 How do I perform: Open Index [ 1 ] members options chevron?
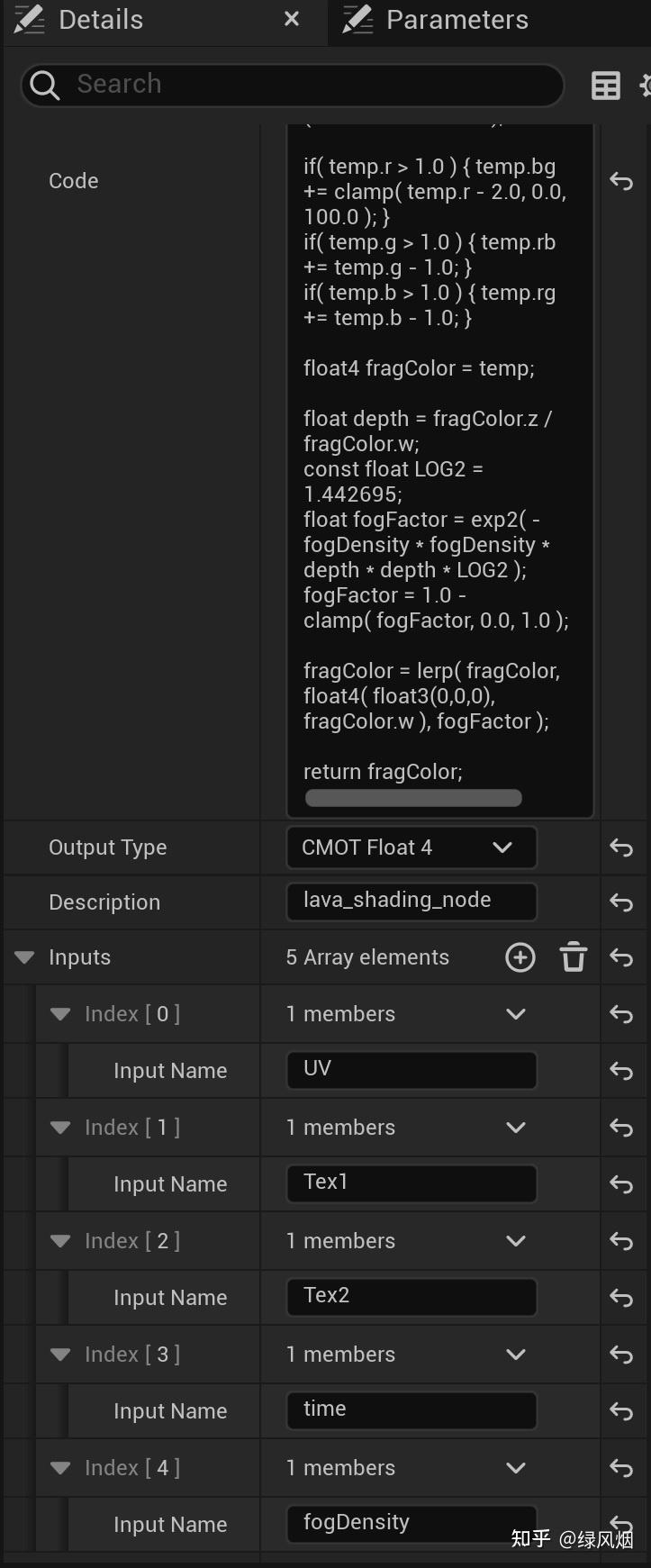coord(516,1128)
